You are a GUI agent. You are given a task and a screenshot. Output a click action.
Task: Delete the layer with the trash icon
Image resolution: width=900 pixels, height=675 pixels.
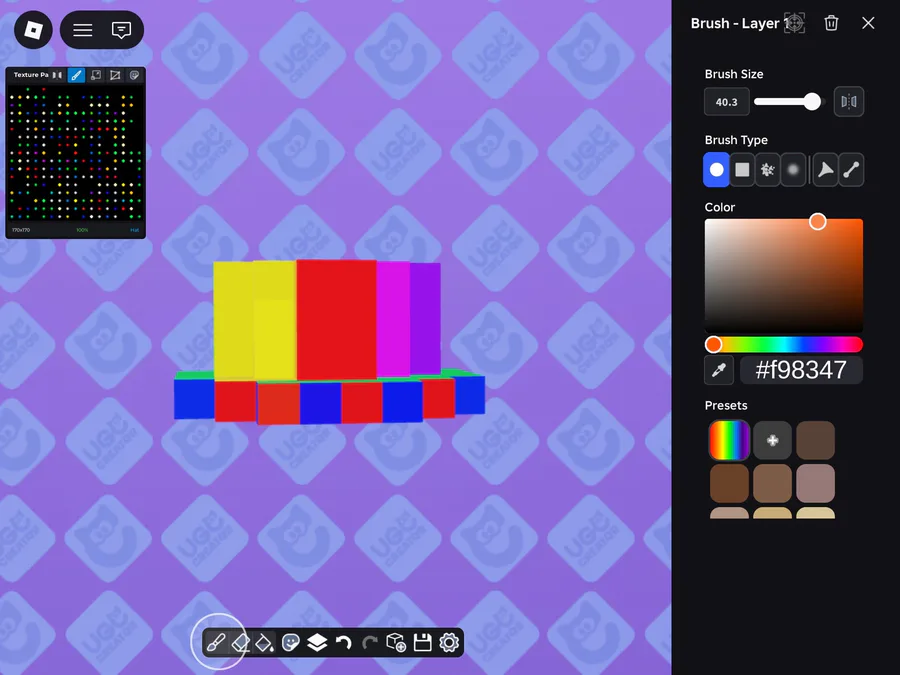[831, 23]
